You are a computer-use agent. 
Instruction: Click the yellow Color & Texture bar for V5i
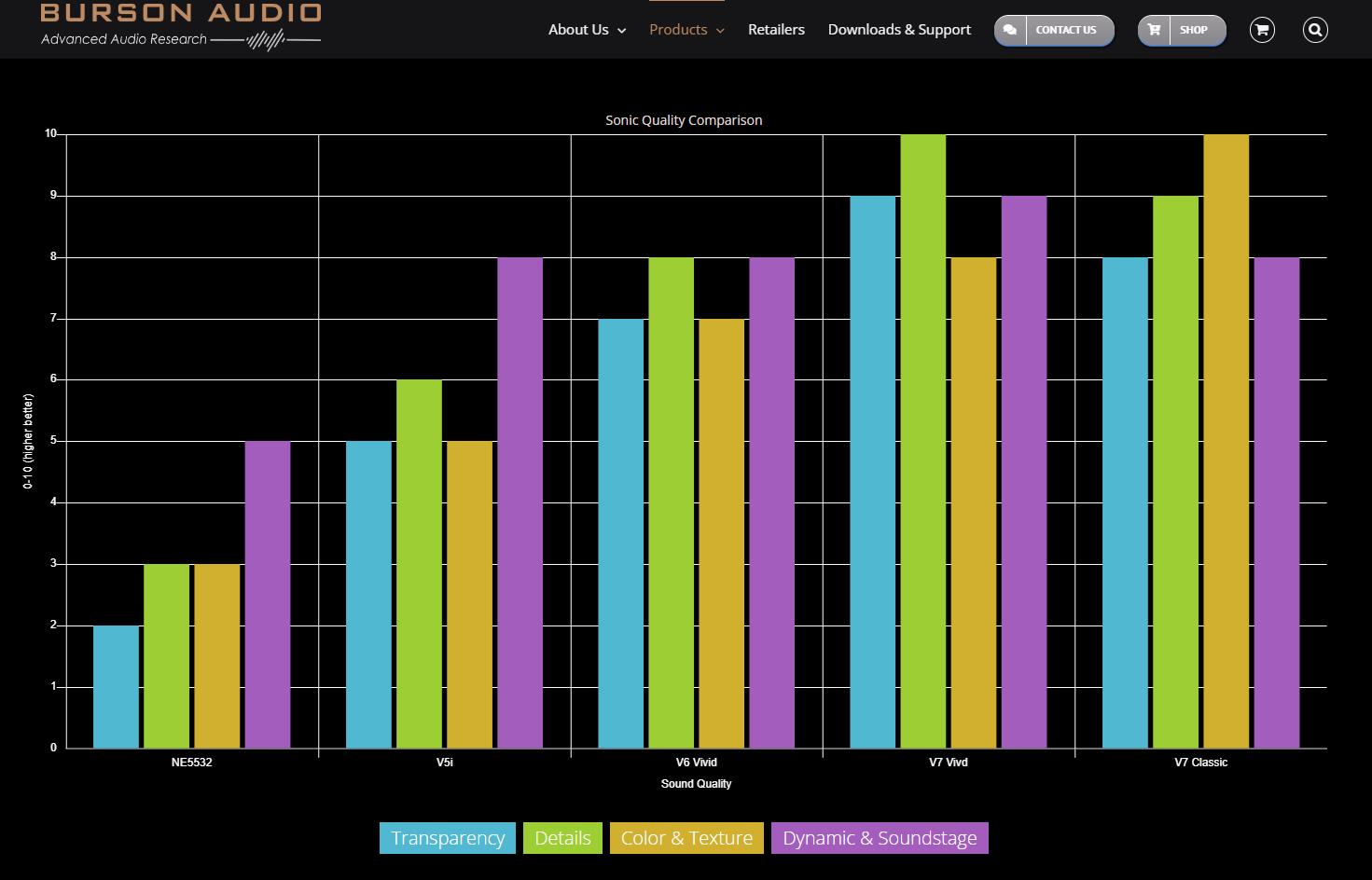point(469,595)
